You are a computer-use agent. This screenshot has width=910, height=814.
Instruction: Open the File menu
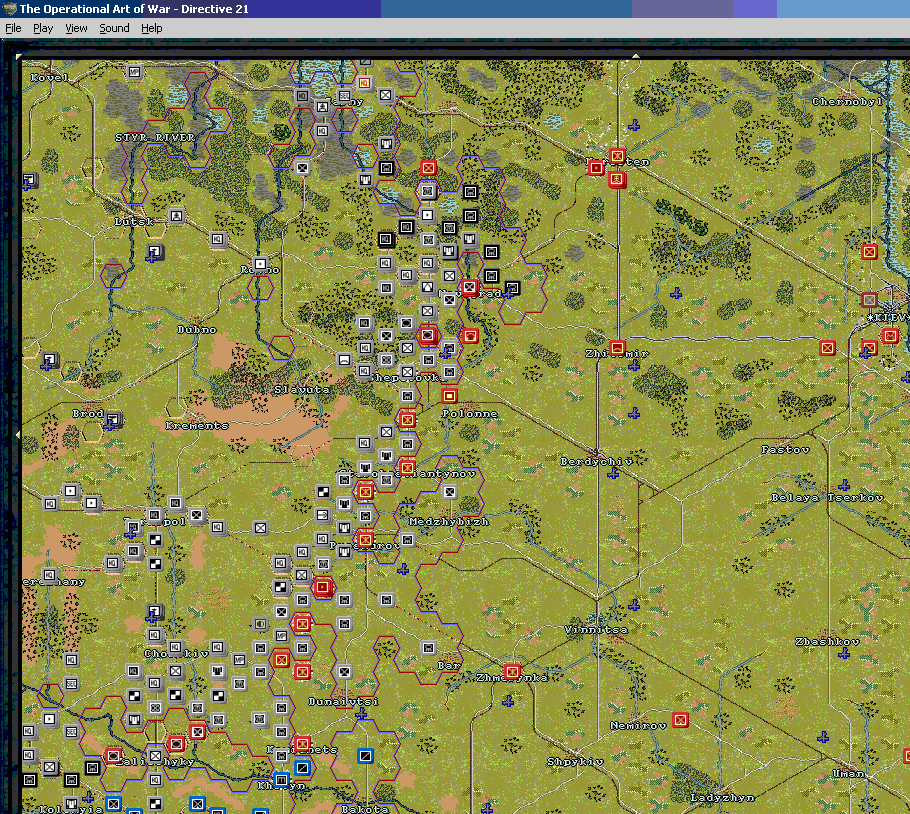pos(13,28)
